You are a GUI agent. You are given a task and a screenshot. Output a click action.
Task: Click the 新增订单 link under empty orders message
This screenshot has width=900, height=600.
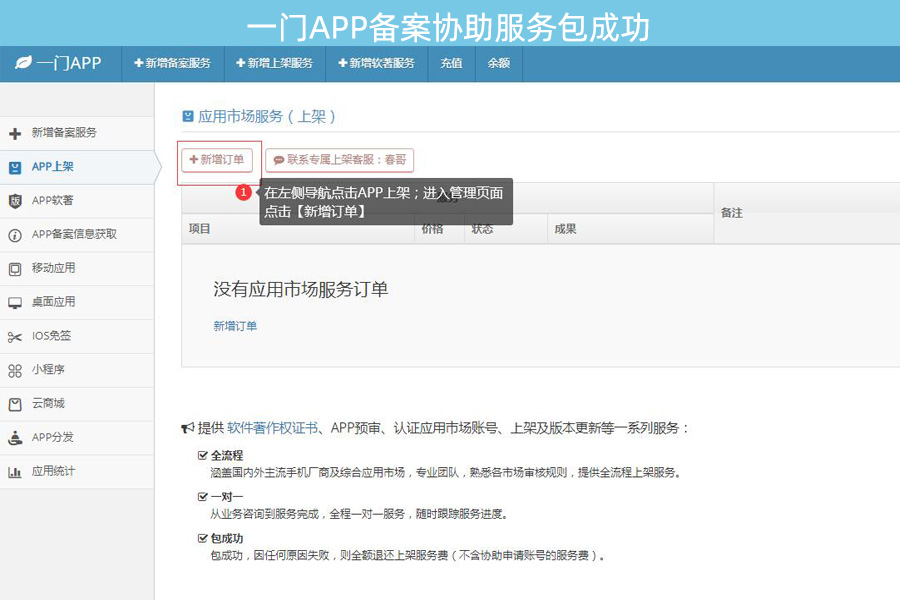click(235, 326)
